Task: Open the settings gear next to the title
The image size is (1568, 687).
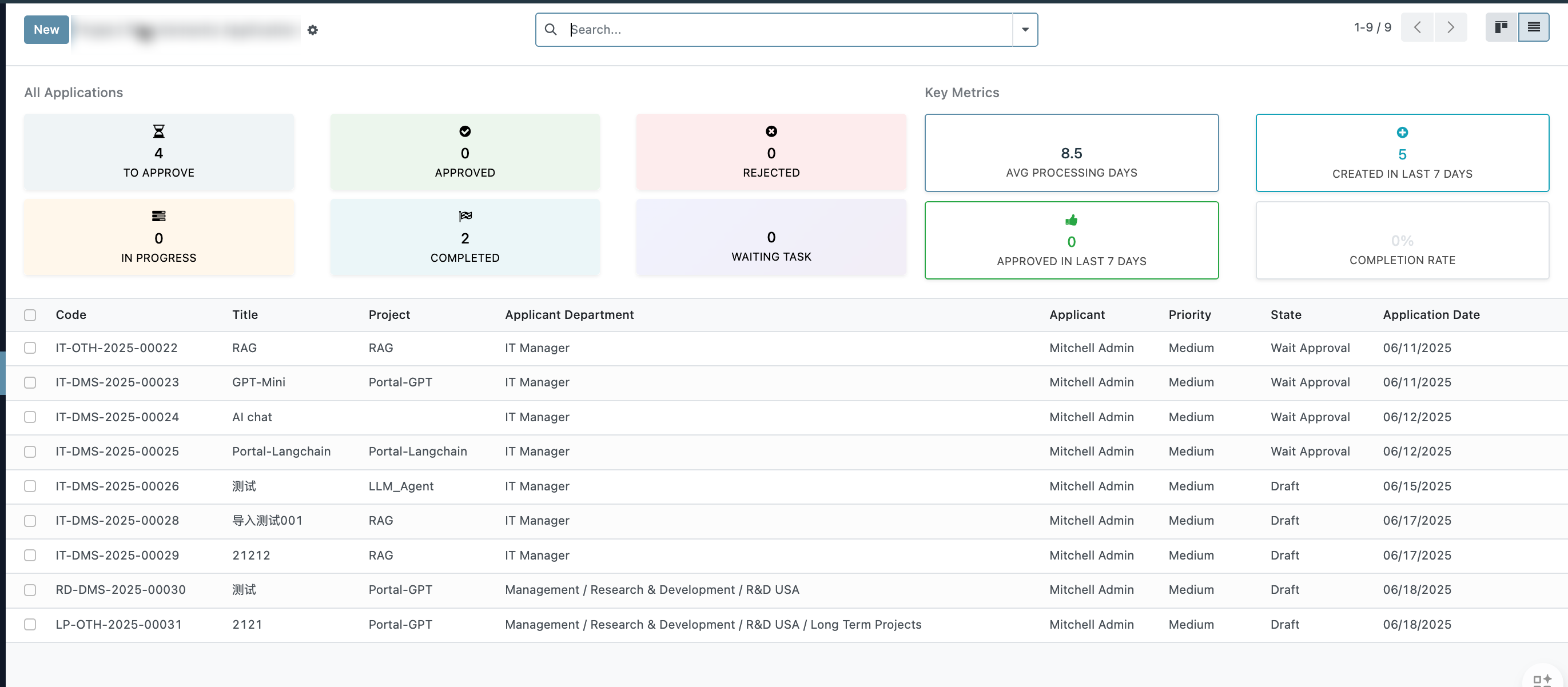Action: (313, 30)
